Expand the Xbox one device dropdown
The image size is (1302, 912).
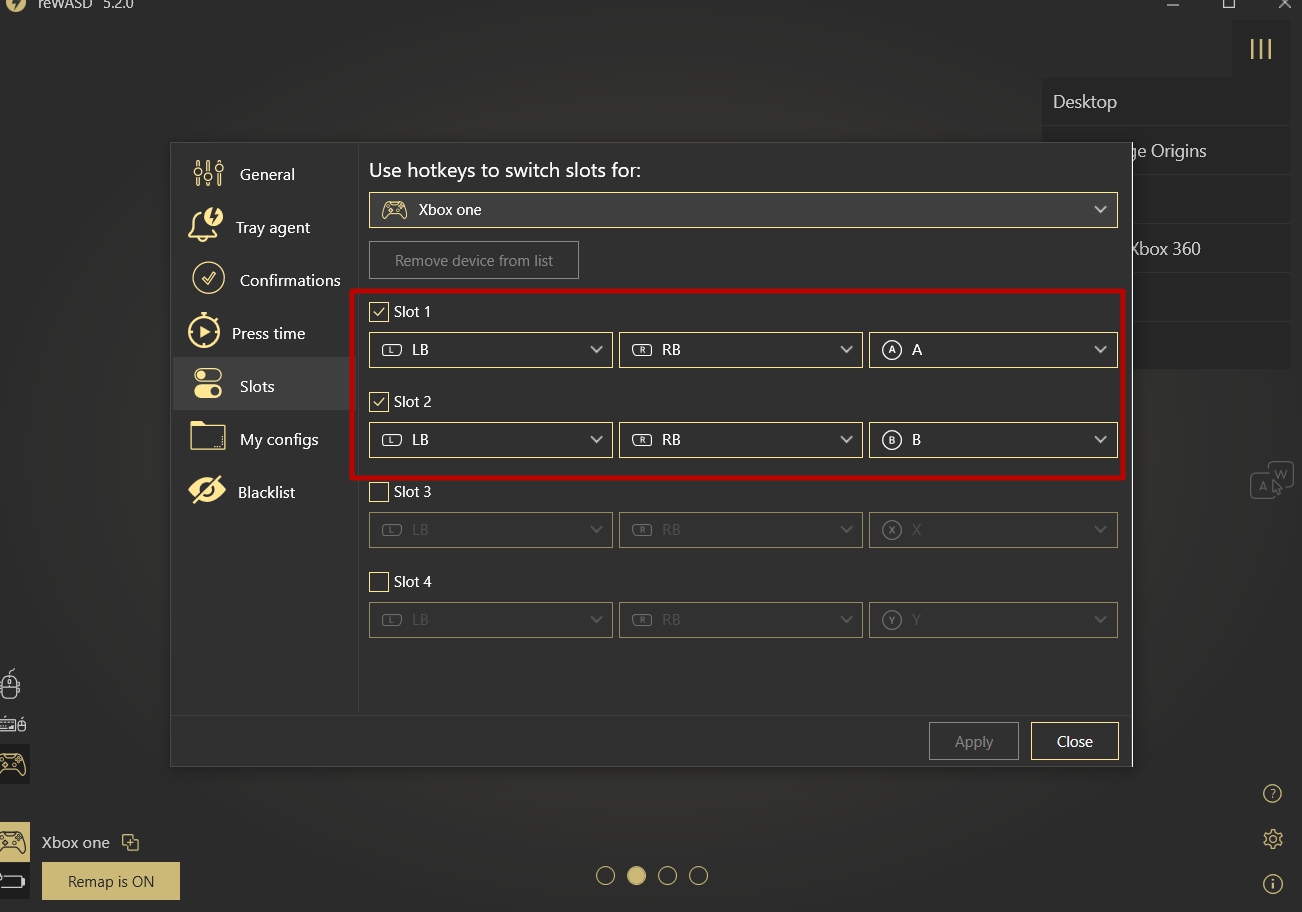pos(743,210)
